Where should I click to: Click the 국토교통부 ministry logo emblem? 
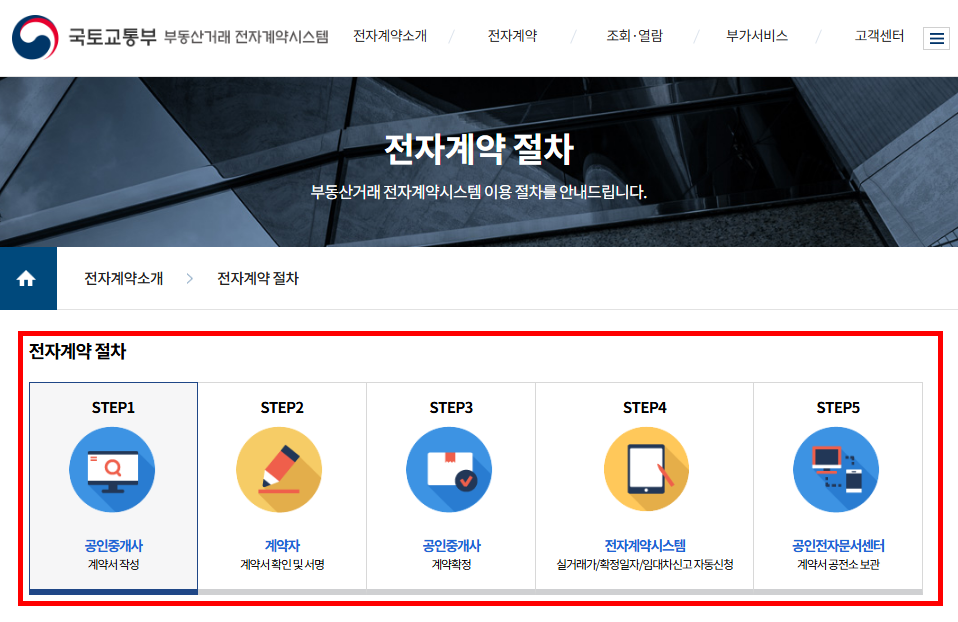point(33,36)
